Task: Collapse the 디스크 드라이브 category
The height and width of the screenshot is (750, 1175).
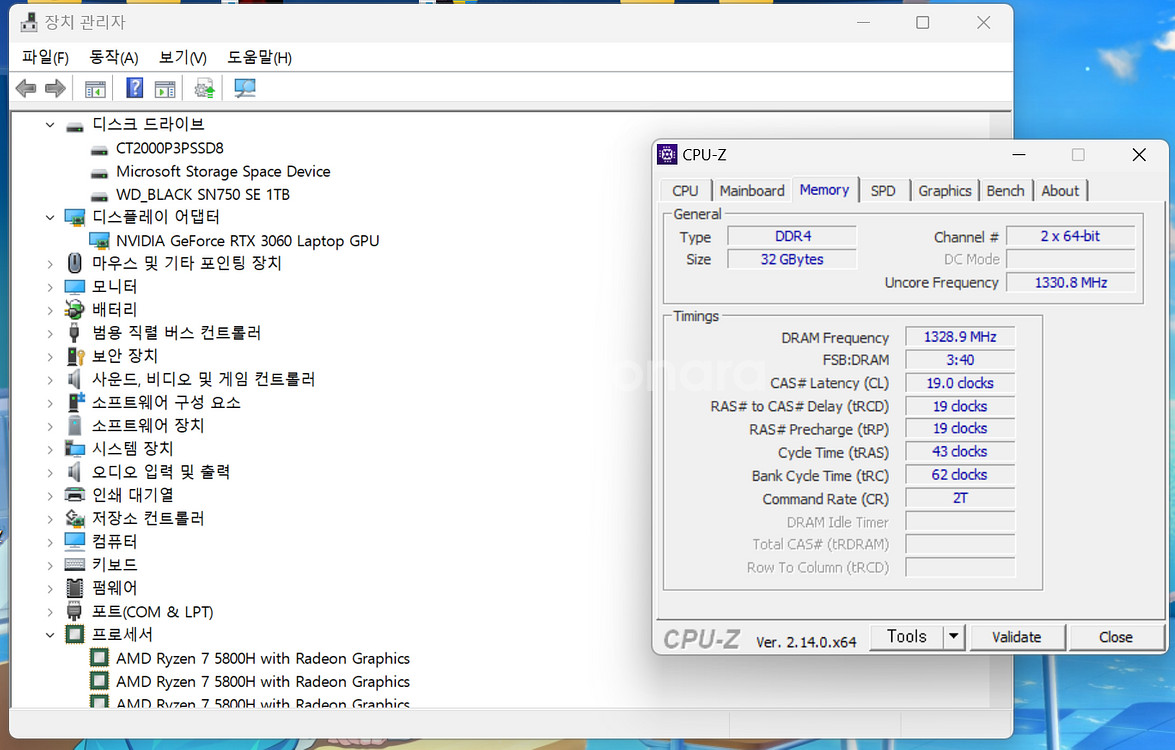Action: (x=49, y=125)
